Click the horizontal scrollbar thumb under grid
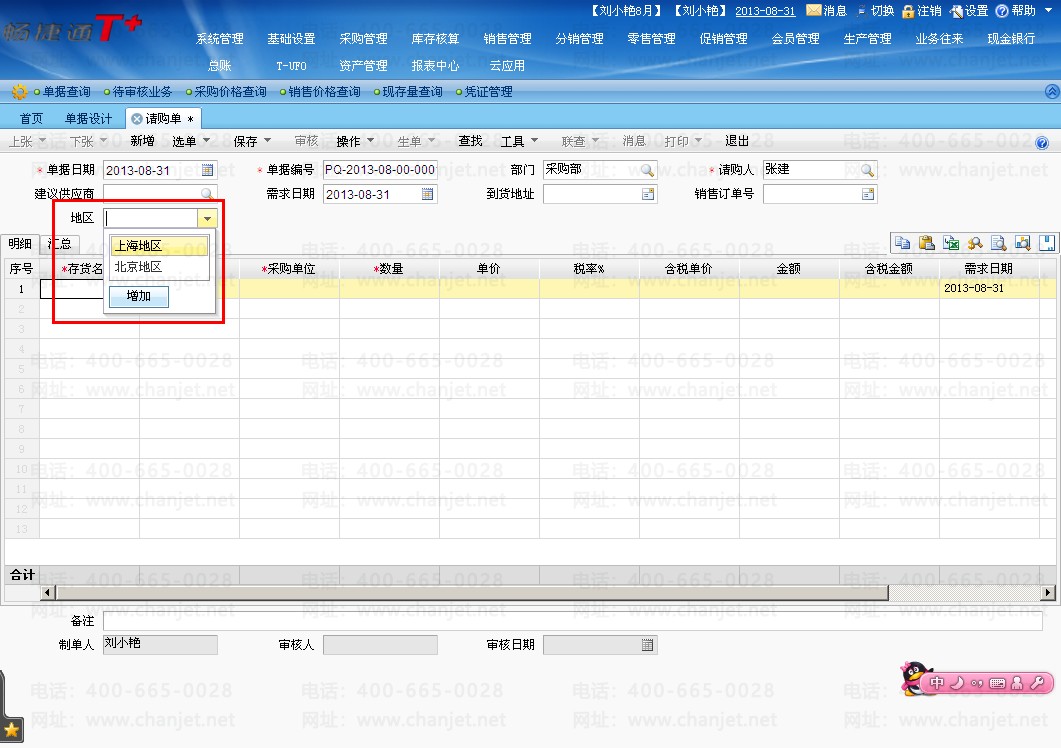Viewport: 1061px width, 748px height. coord(472,593)
